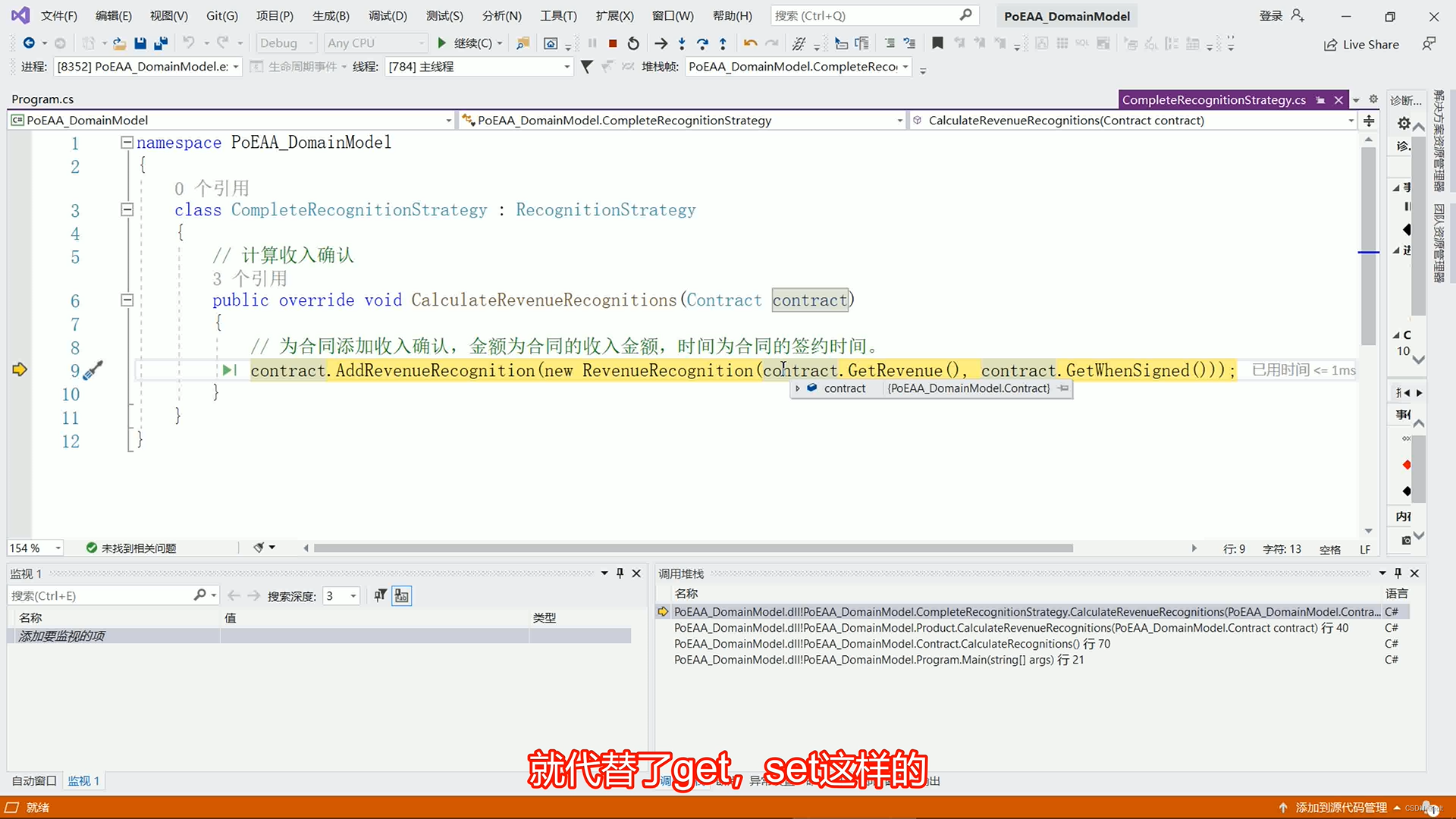Viewport: 1456px width, 819px height.
Task: Open the 调试(D) menu
Action: pos(388,16)
